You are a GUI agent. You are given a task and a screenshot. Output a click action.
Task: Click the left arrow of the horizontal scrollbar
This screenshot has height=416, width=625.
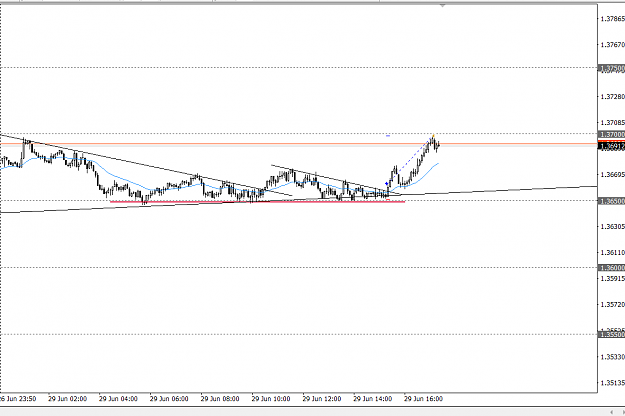pos(611,412)
